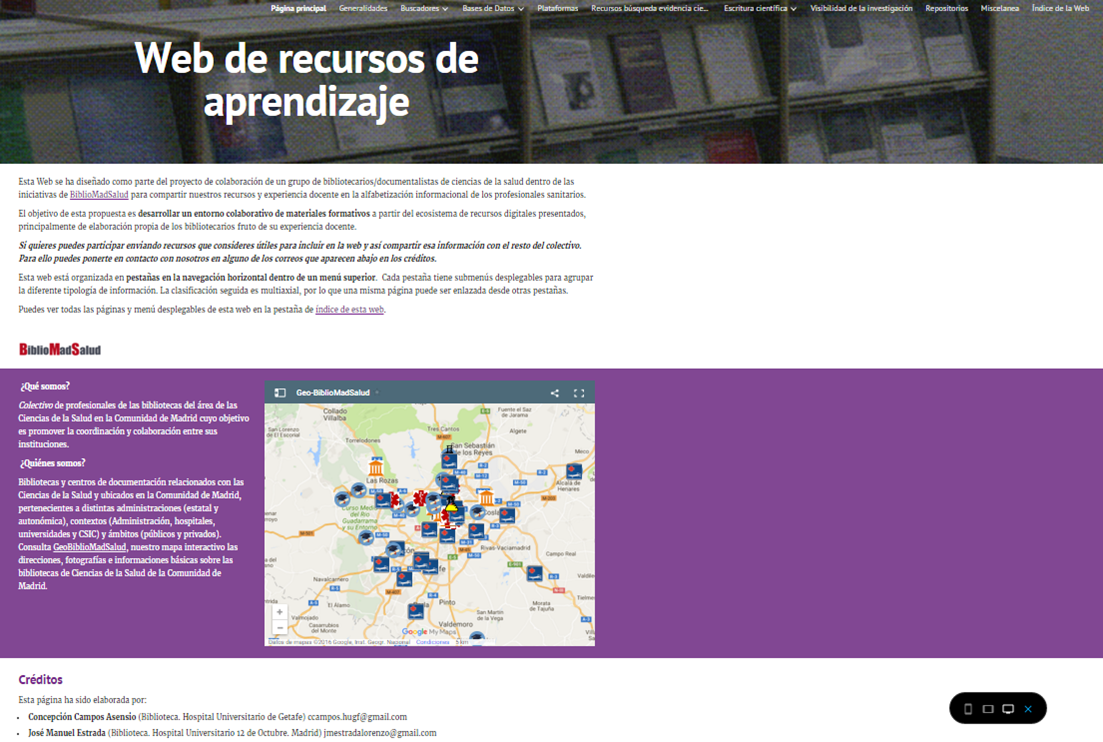This screenshot has width=1103, height=742.
Task: Expand the Escritura científica dropdown
Action: coord(759,8)
